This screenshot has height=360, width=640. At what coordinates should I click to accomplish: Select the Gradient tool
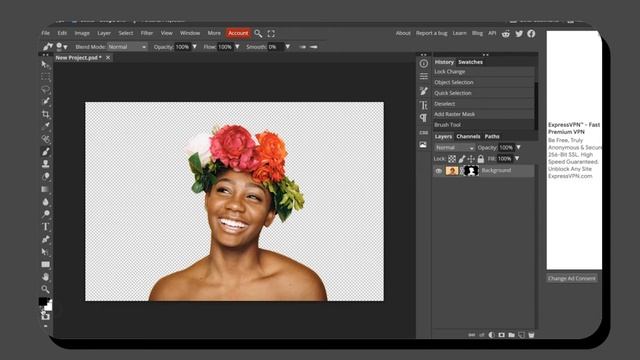[x=45, y=189]
